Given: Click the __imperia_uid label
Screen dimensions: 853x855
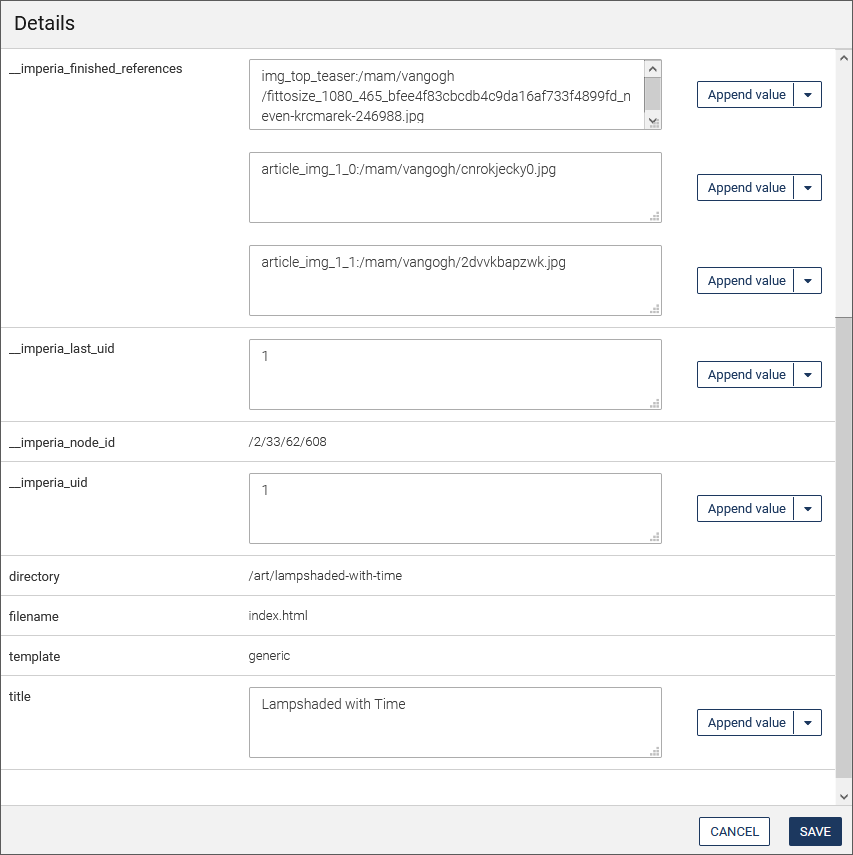Looking at the screenshot, I should (x=49, y=483).
